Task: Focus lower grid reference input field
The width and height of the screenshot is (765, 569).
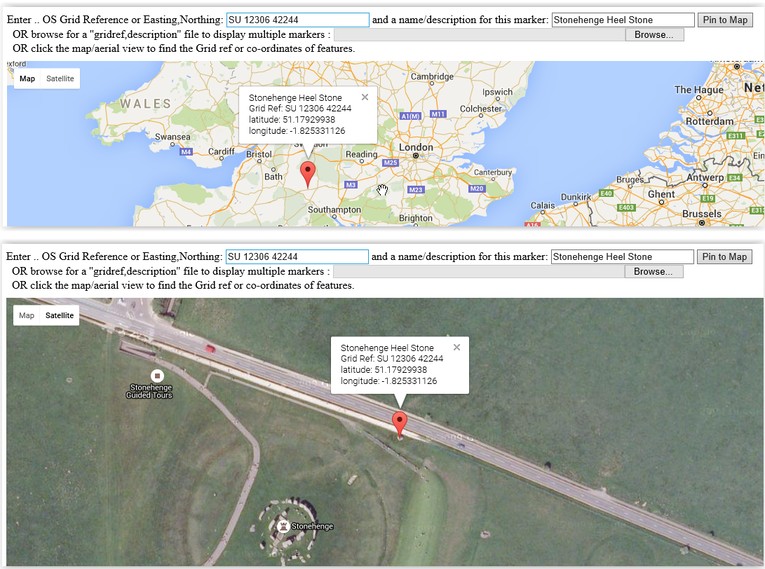Action: coord(297,257)
